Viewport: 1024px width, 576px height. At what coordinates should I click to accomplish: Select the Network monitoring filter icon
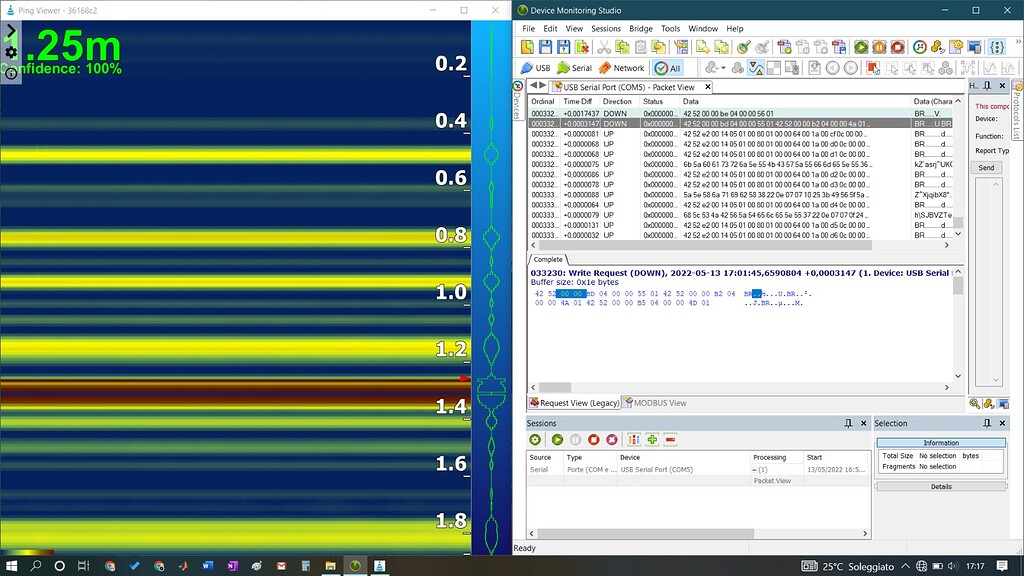pyautogui.click(x=620, y=67)
